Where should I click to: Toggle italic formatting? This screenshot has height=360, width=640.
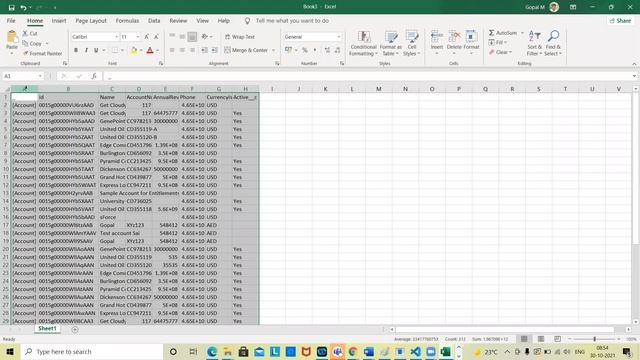[86, 50]
